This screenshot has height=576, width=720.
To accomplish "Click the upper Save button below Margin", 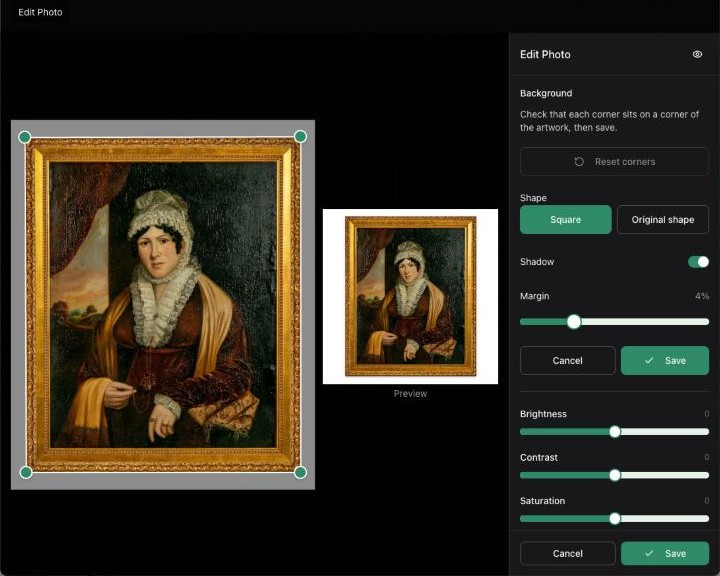I will click(665, 361).
